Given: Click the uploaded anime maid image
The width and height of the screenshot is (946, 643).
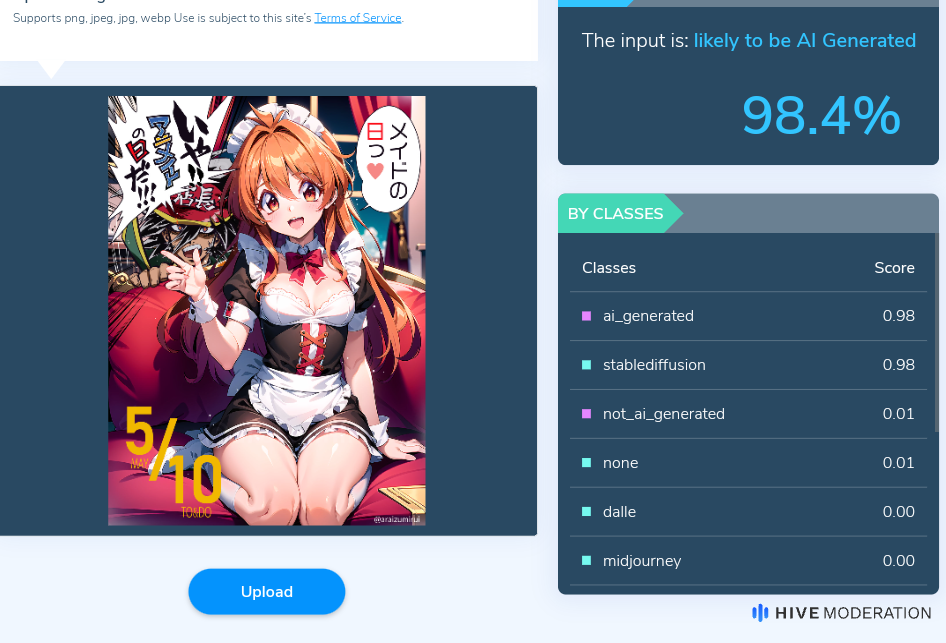Looking at the screenshot, I should click(267, 311).
